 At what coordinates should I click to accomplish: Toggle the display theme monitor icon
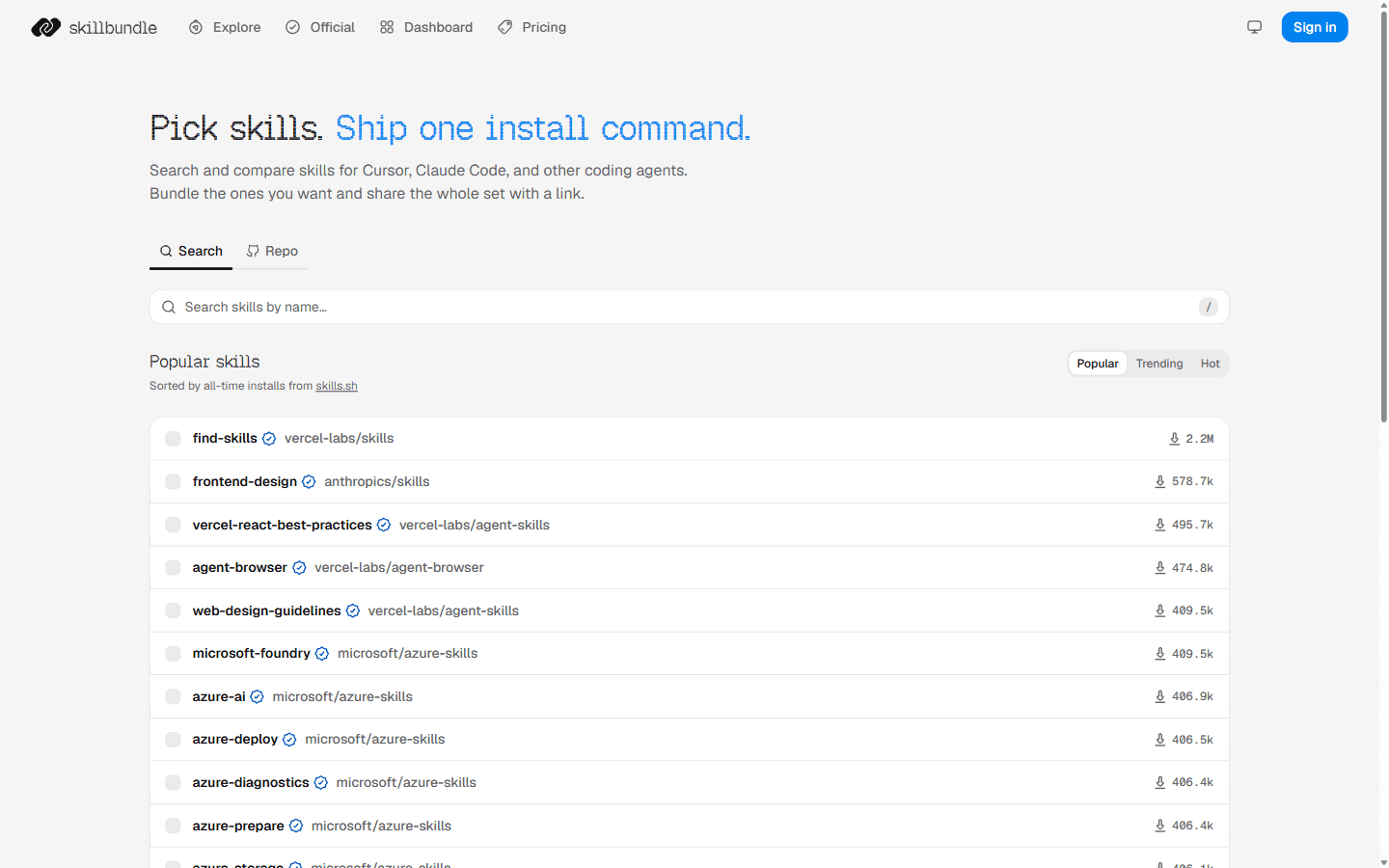[x=1254, y=27]
